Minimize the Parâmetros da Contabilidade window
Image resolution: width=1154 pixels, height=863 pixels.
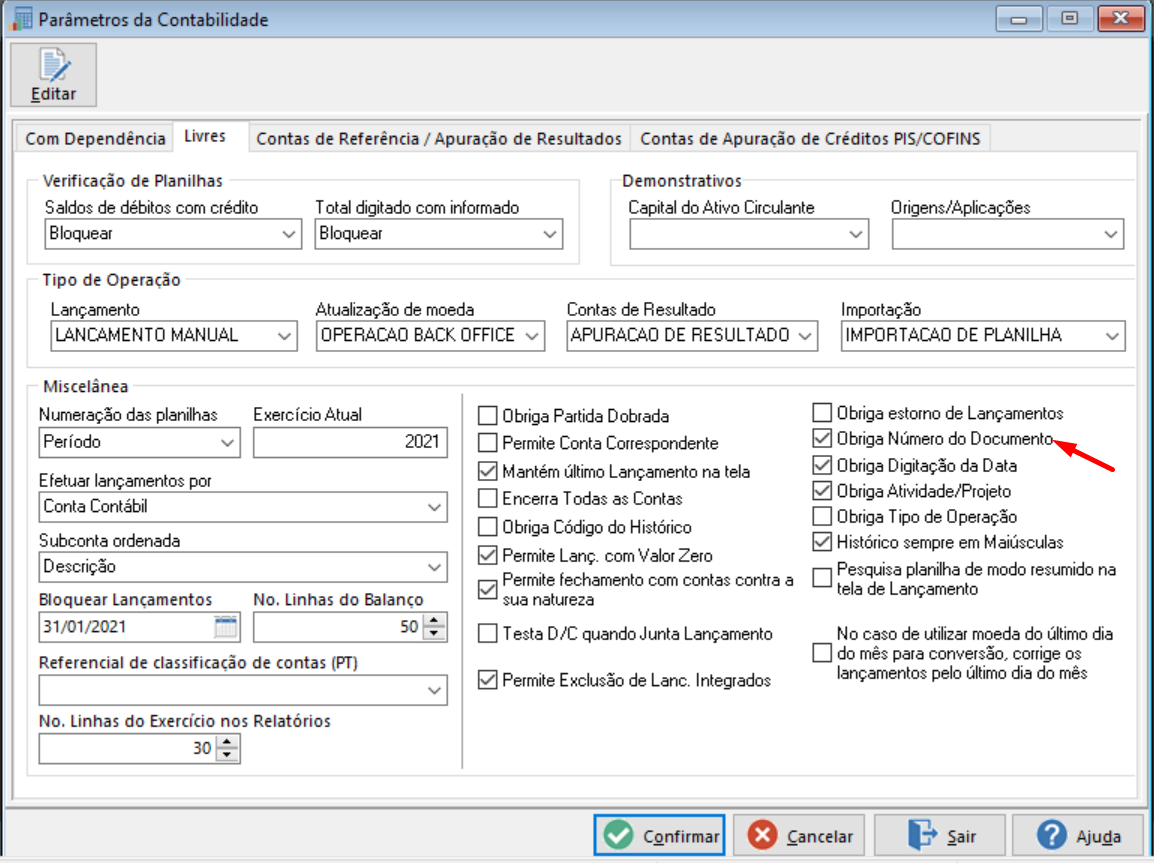click(x=1019, y=18)
